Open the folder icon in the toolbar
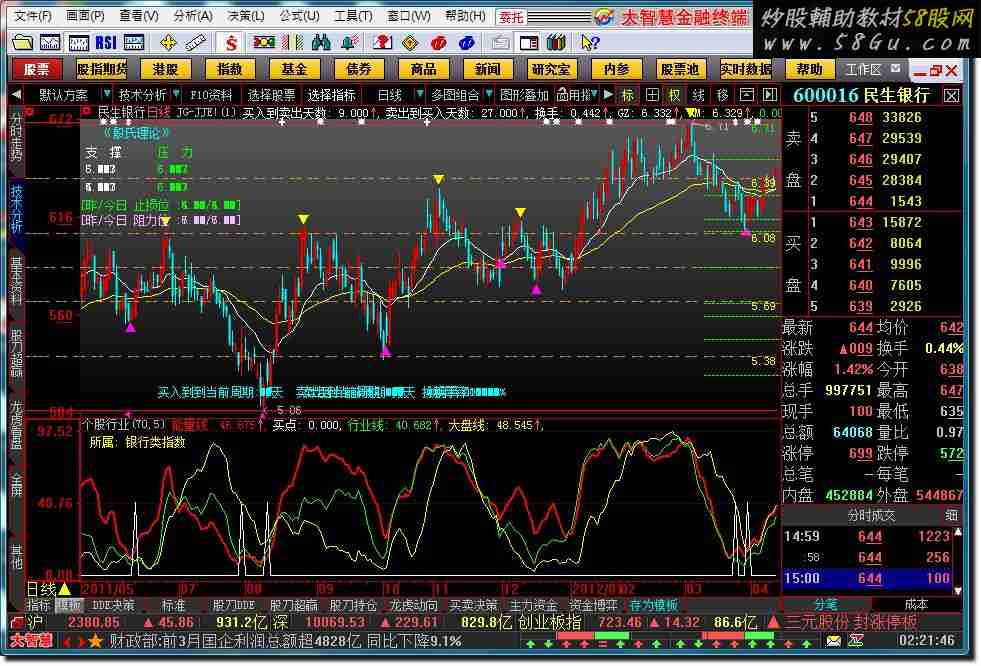This screenshot has height=666, width=981. 22,43
